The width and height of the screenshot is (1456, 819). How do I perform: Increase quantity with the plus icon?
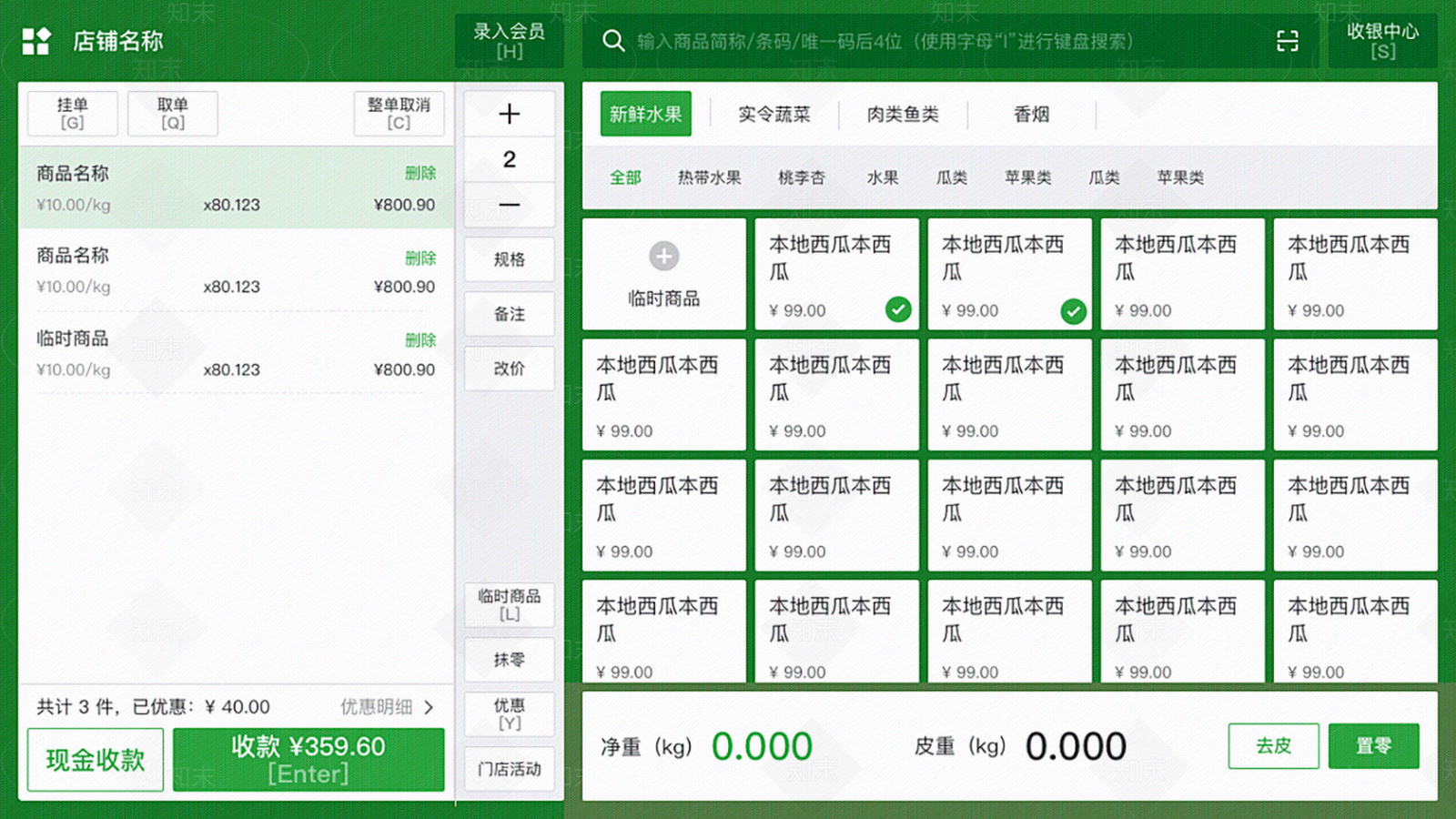pyautogui.click(x=509, y=113)
